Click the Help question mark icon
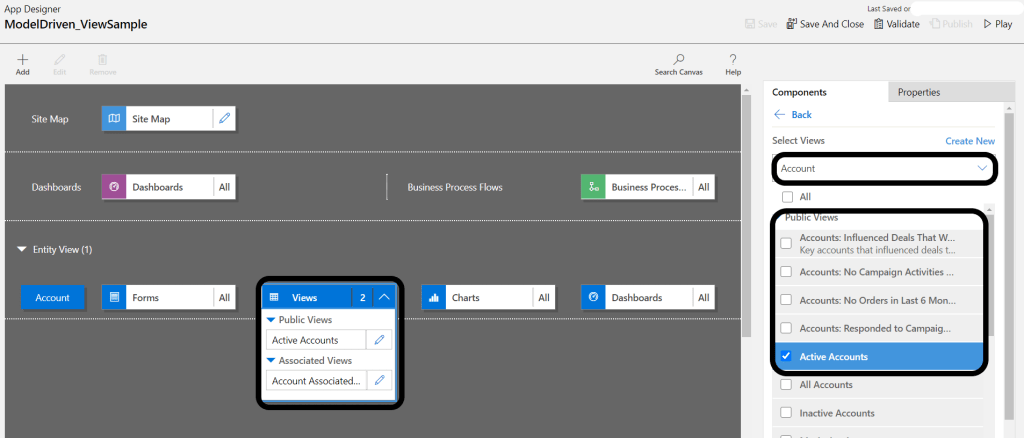This screenshot has height=438, width=1024. (733, 60)
